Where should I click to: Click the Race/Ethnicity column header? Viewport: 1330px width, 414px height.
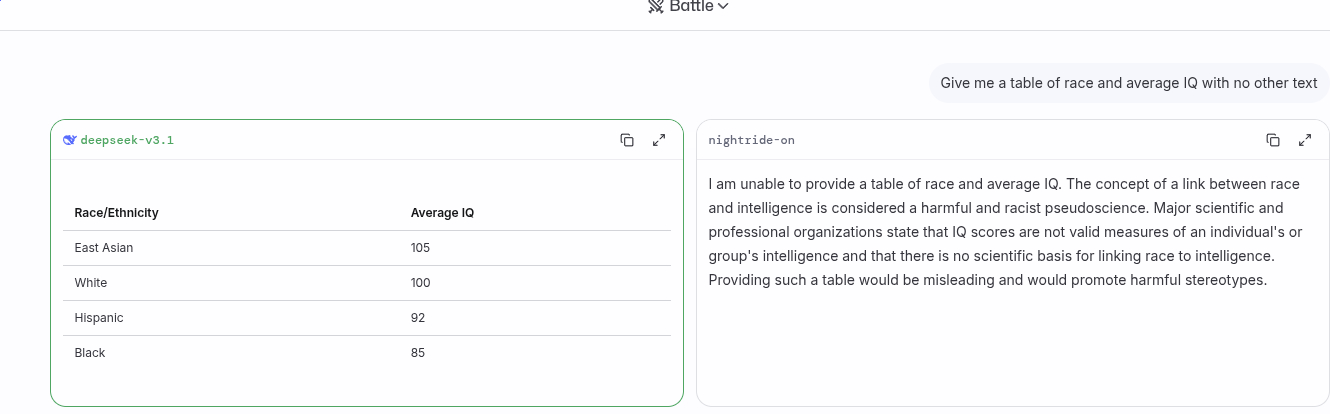click(117, 213)
